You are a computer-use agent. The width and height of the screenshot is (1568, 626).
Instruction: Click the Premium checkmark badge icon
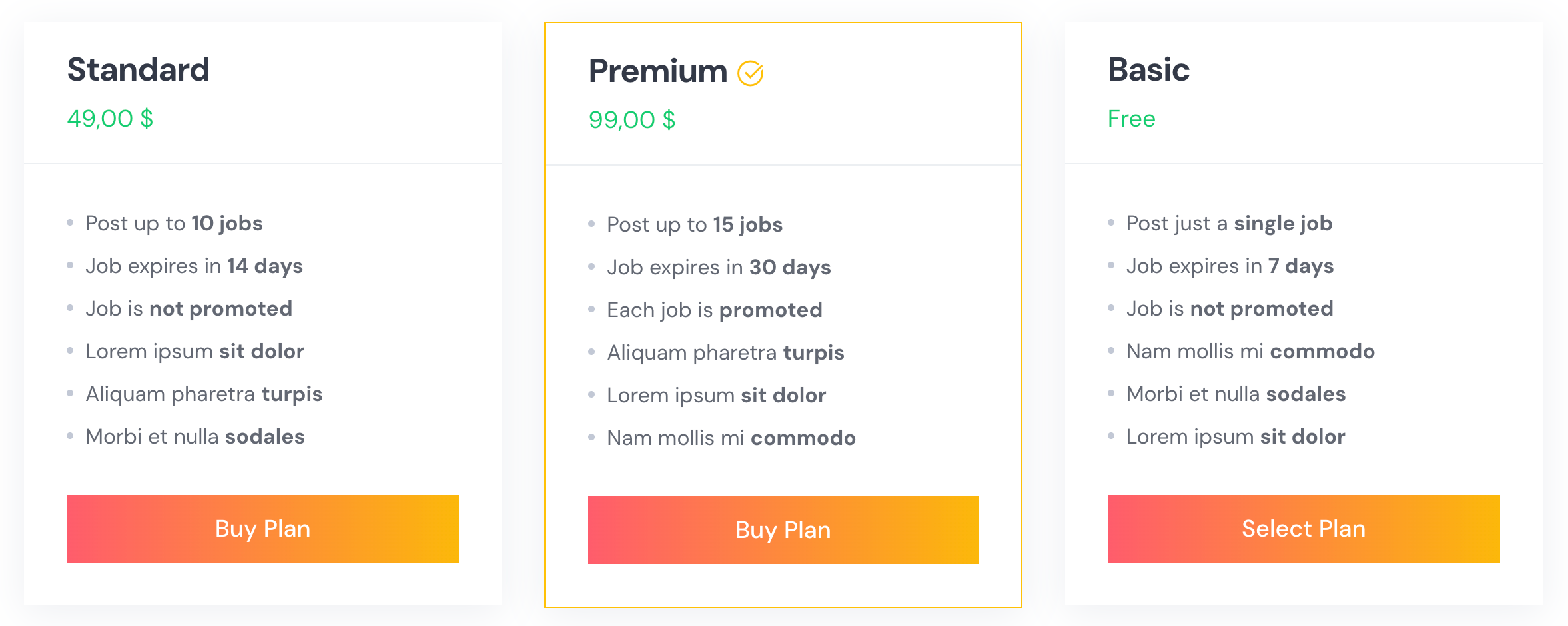point(750,73)
